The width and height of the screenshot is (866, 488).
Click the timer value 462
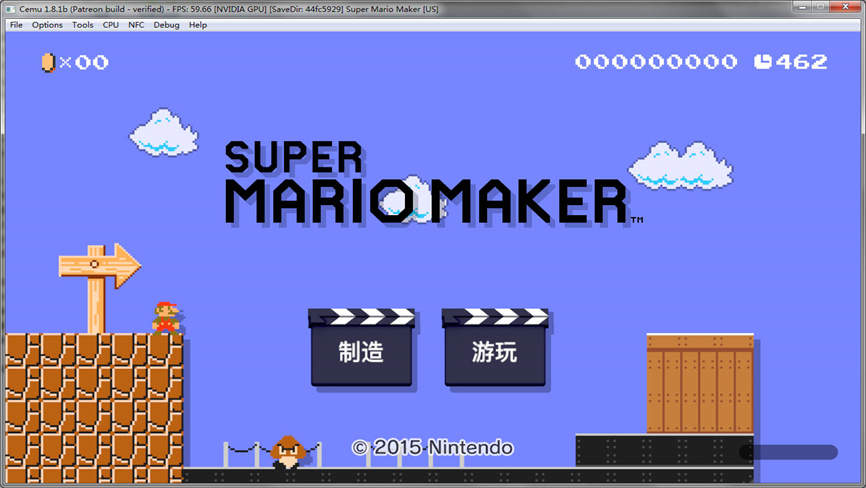coord(801,62)
